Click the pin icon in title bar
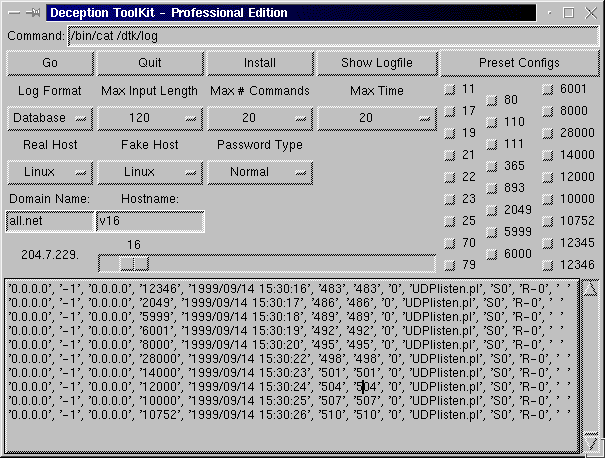This screenshot has width=605, height=458. 33,13
